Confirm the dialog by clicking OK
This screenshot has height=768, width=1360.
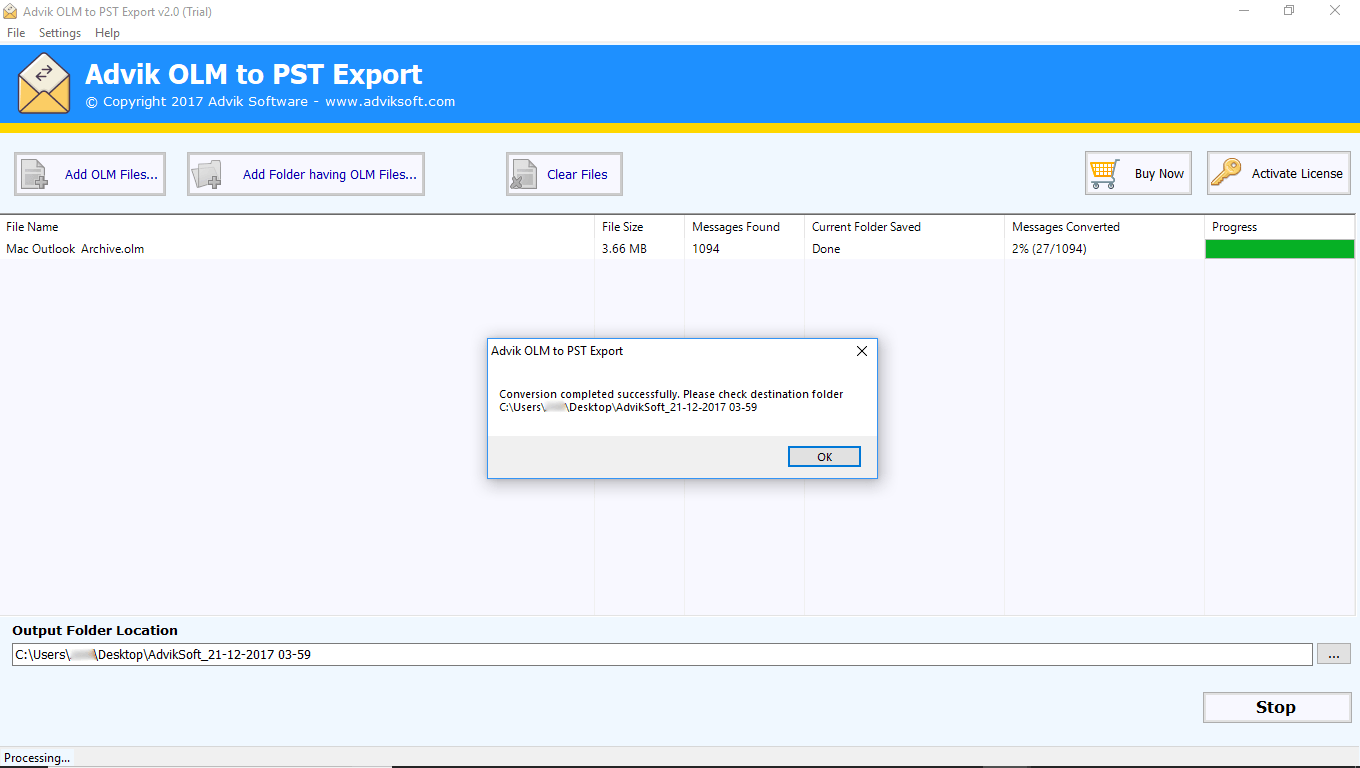coord(824,456)
